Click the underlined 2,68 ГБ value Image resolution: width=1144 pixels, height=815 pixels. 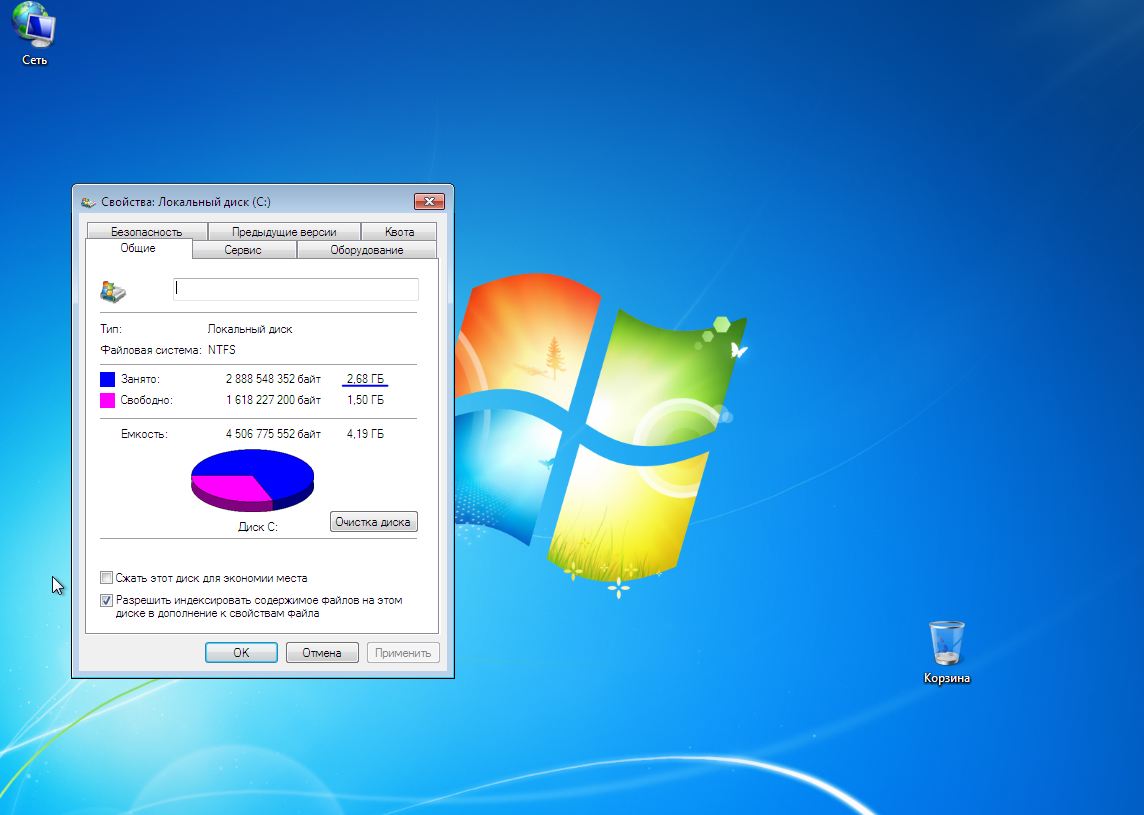tap(365, 379)
